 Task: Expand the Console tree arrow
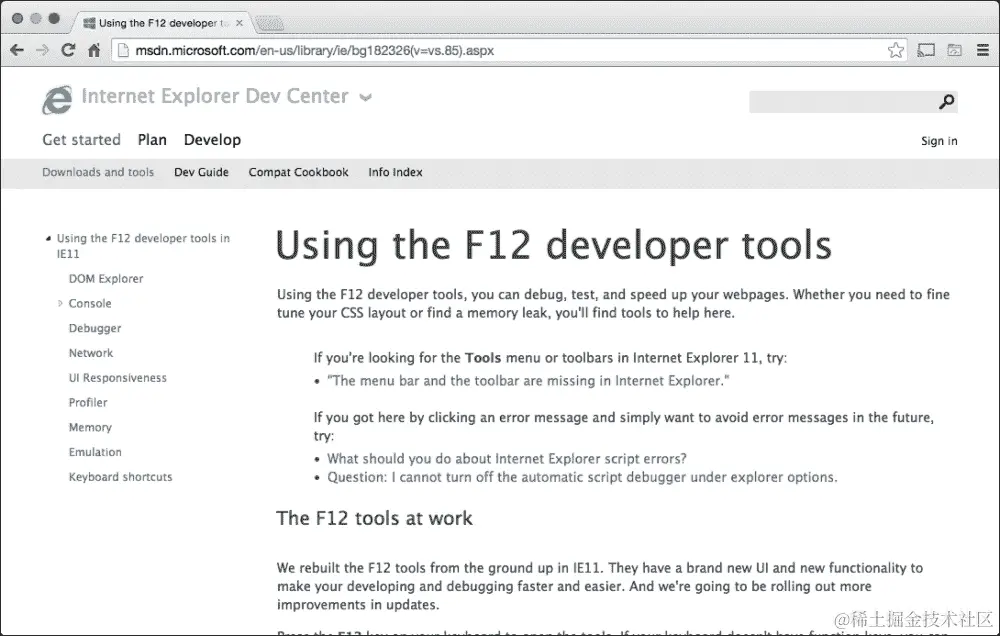point(60,304)
